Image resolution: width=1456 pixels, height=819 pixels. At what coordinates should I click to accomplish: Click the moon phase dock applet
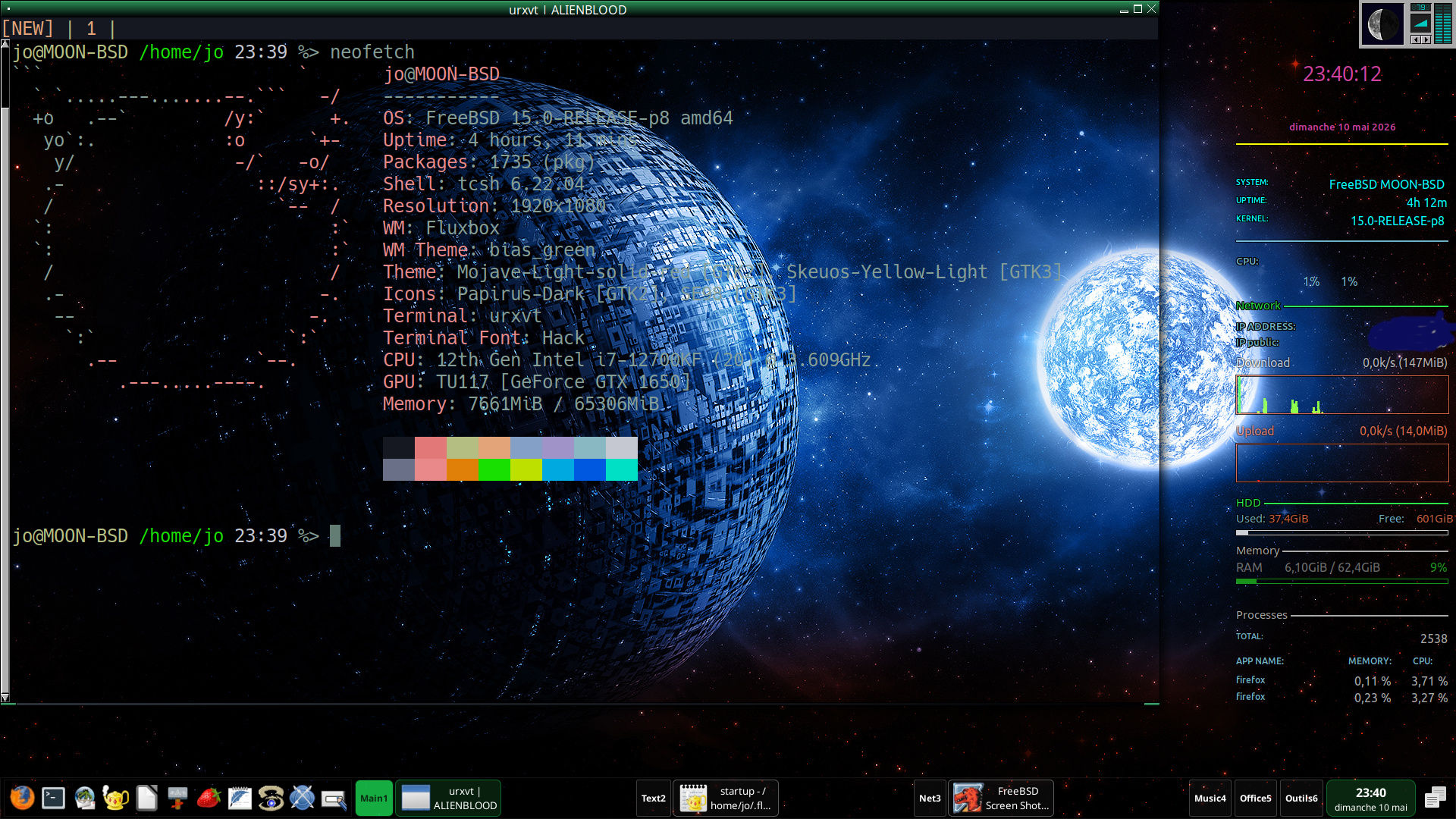tap(1382, 25)
